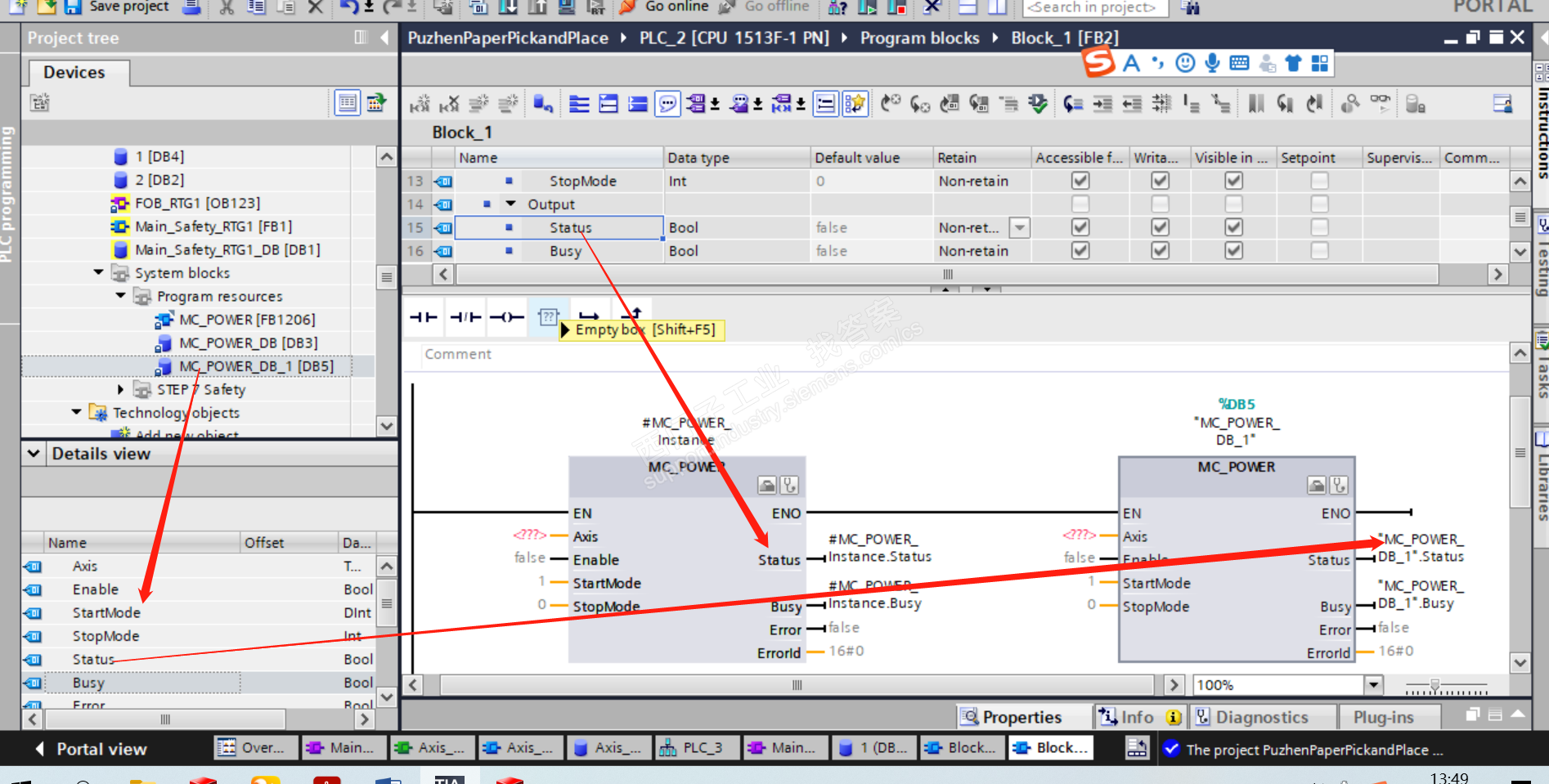Image resolution: width=1549 pixels, height=784 pixels.
Task: Open the zoom level dropdown arrow
Action: coord(1374,685)
